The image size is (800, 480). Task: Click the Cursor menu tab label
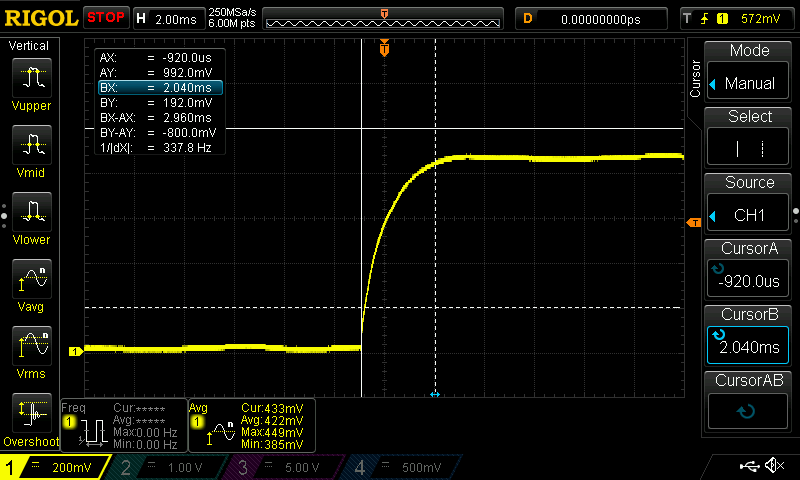695,78
